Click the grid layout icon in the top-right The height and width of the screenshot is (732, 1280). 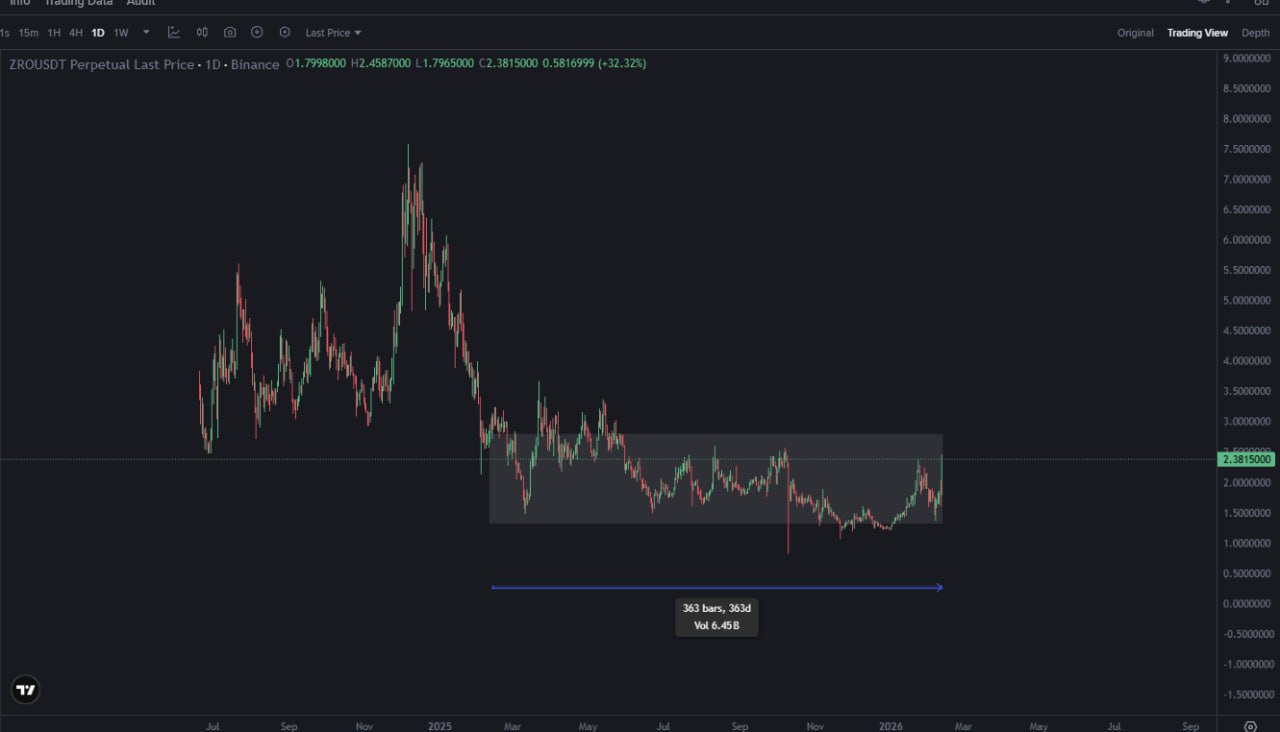tap(1261, 3)
